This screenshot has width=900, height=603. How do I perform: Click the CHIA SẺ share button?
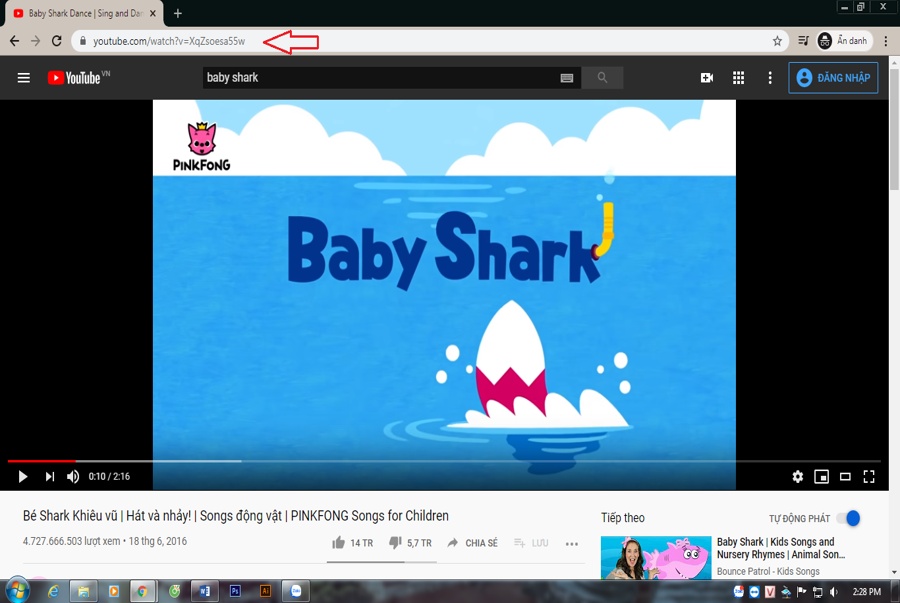(472, 543)
